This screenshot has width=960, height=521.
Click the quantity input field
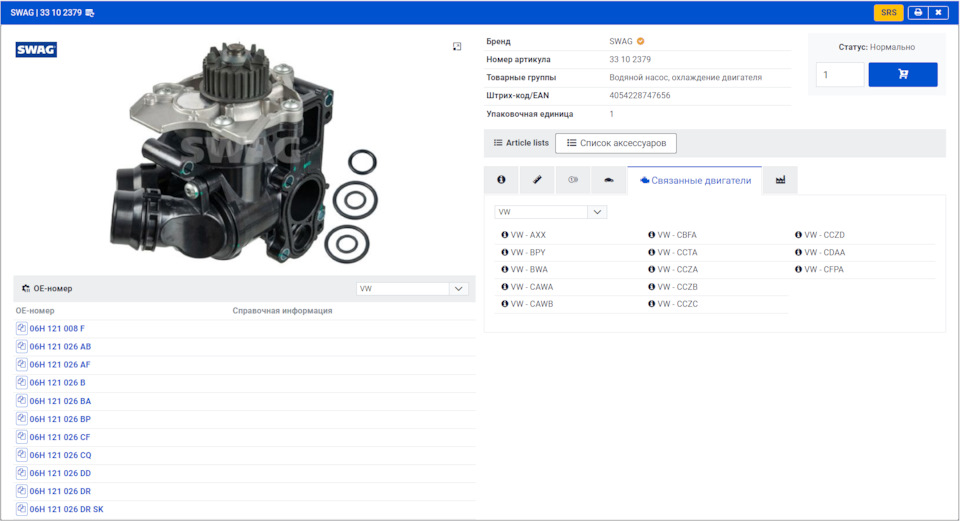[839, 75]
